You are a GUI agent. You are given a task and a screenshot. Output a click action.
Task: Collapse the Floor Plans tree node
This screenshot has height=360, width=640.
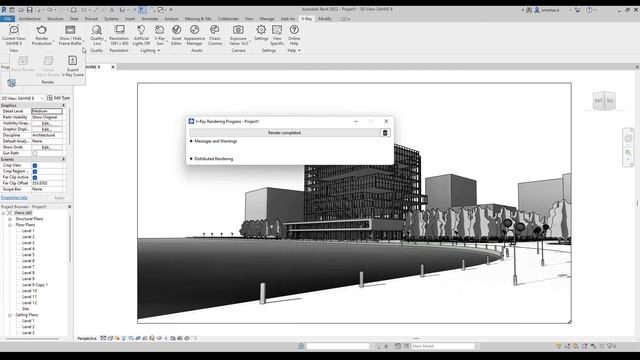[10, 225]
